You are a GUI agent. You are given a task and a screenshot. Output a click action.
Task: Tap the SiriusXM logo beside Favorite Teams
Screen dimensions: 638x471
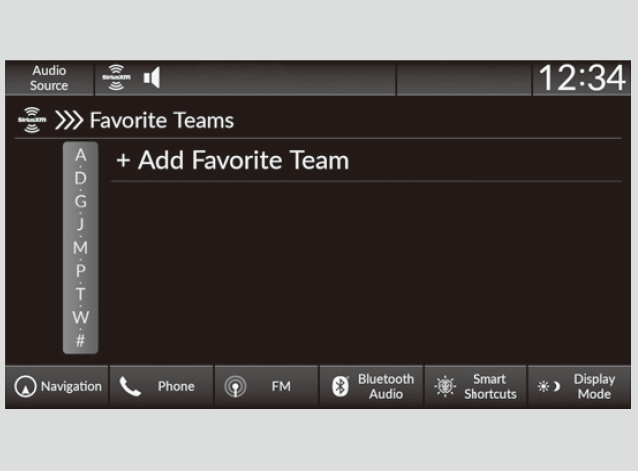31,121
